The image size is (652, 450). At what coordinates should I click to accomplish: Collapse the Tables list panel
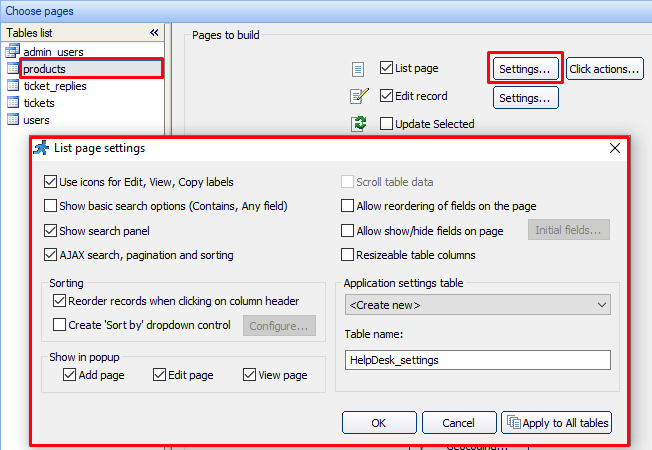coord(154,33)
